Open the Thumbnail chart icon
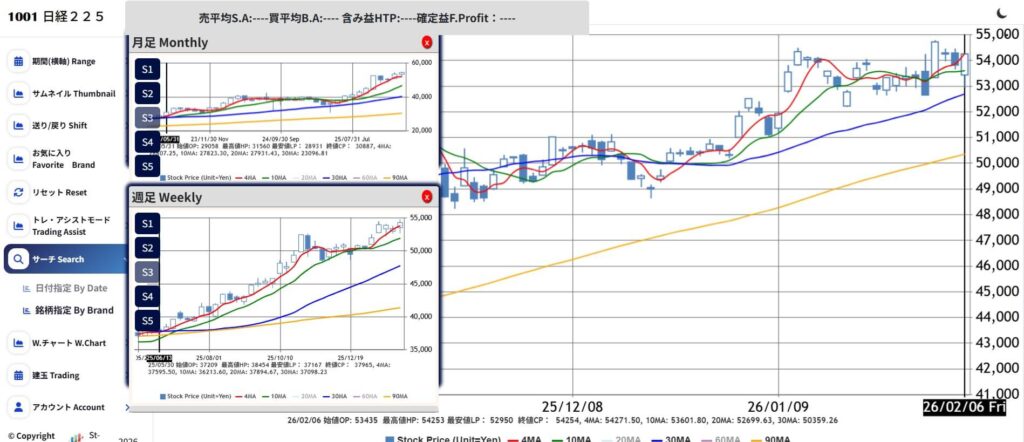The height and width of the screenshot is (442, 1024). (x=19, y=94)
